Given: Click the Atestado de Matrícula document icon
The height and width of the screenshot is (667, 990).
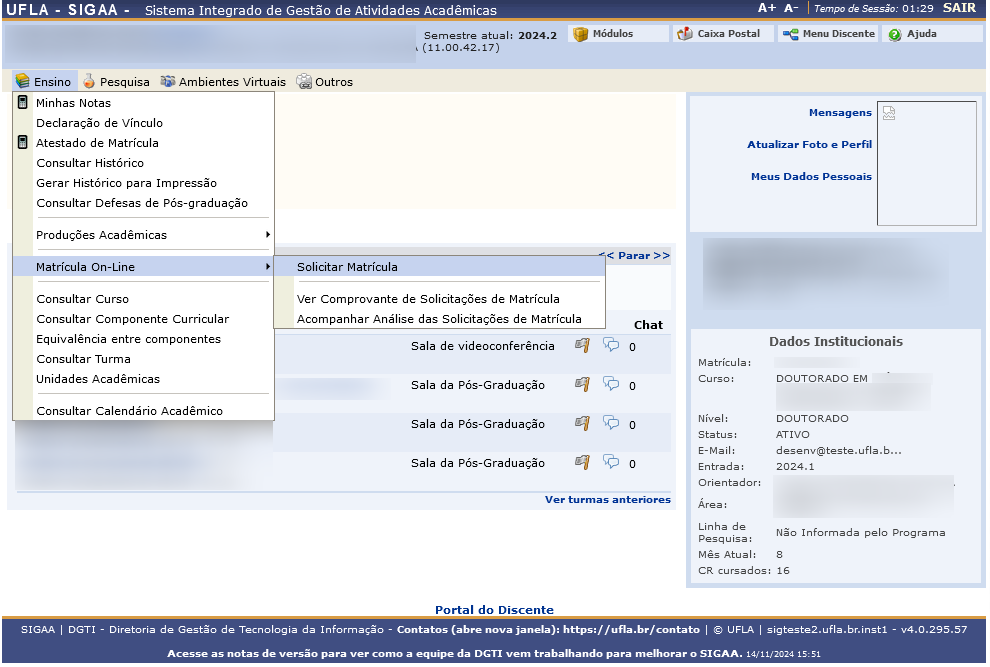Looking at the screenshot, I should coord(20,142).
